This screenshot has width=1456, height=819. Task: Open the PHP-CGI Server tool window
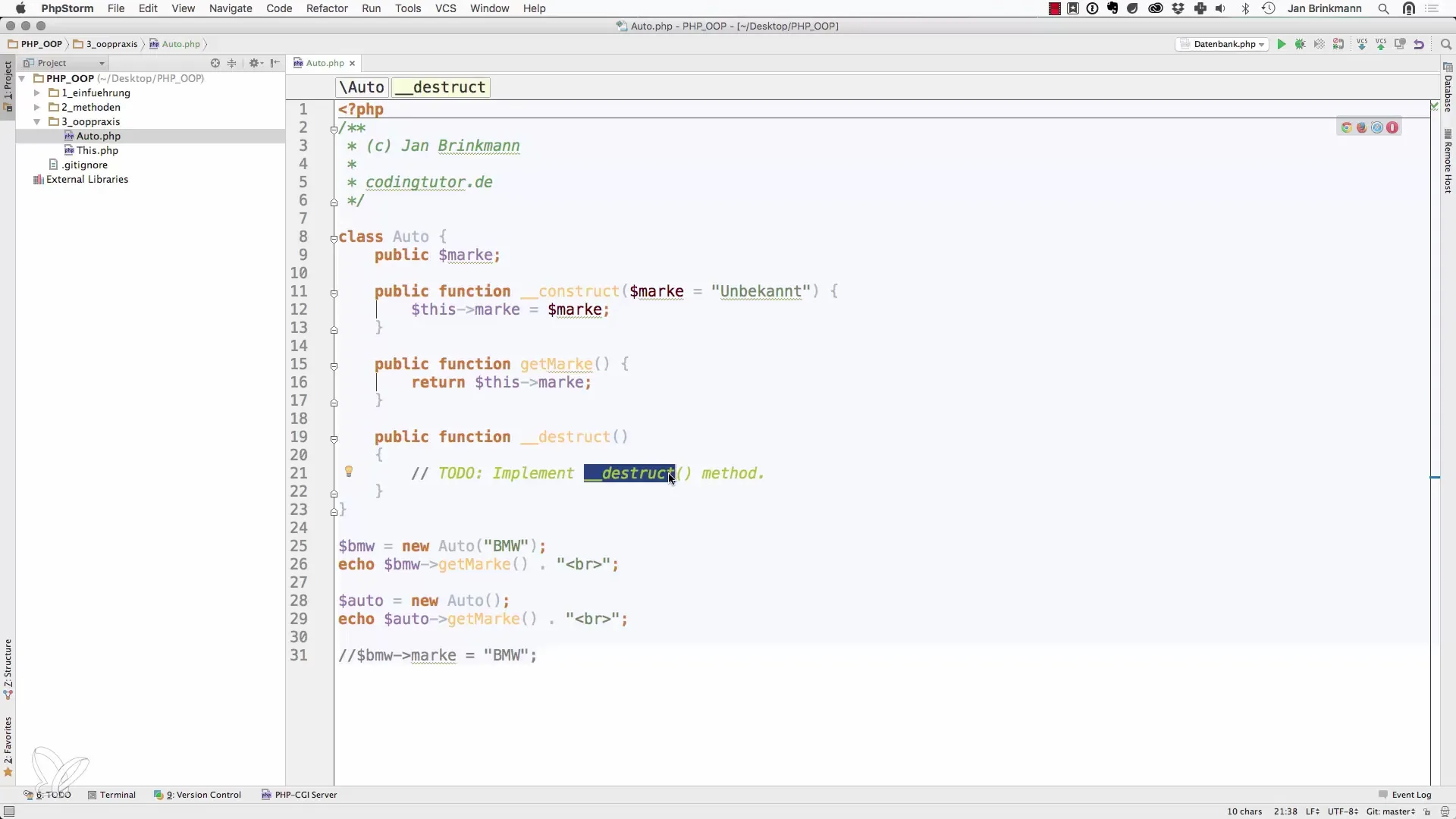[300, 795]
